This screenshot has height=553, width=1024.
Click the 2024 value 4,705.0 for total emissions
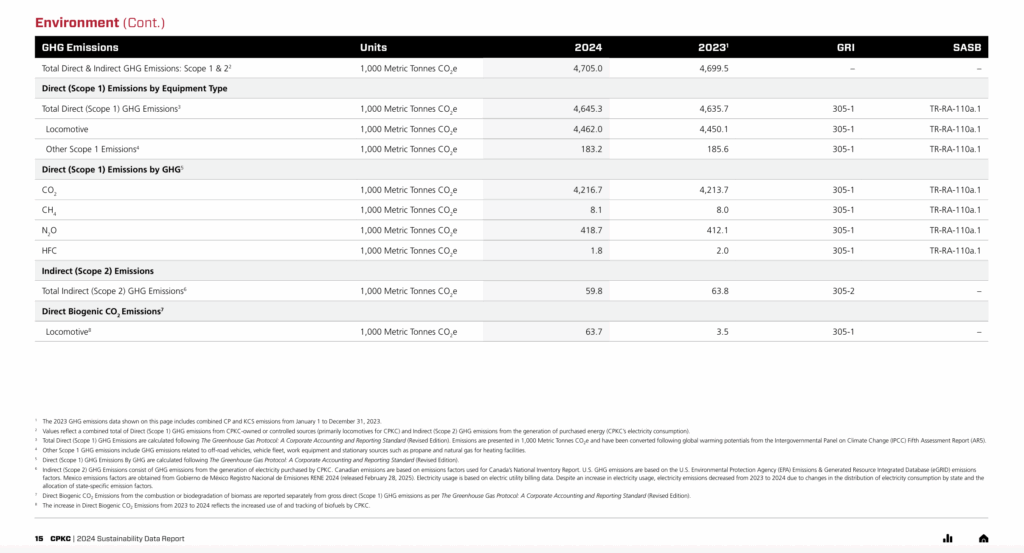click(x=587, y=68)
